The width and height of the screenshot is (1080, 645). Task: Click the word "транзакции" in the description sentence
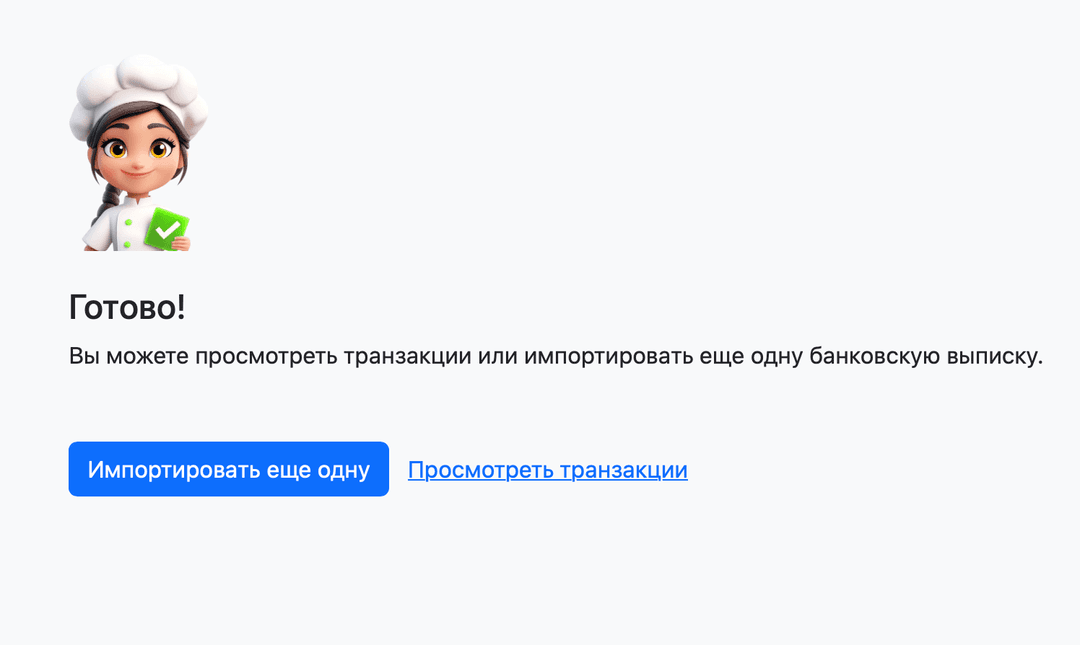tap(408, 357)
